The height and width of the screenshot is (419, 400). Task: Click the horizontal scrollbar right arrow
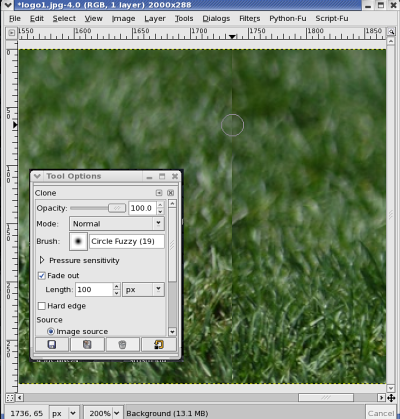click(381, 398)
